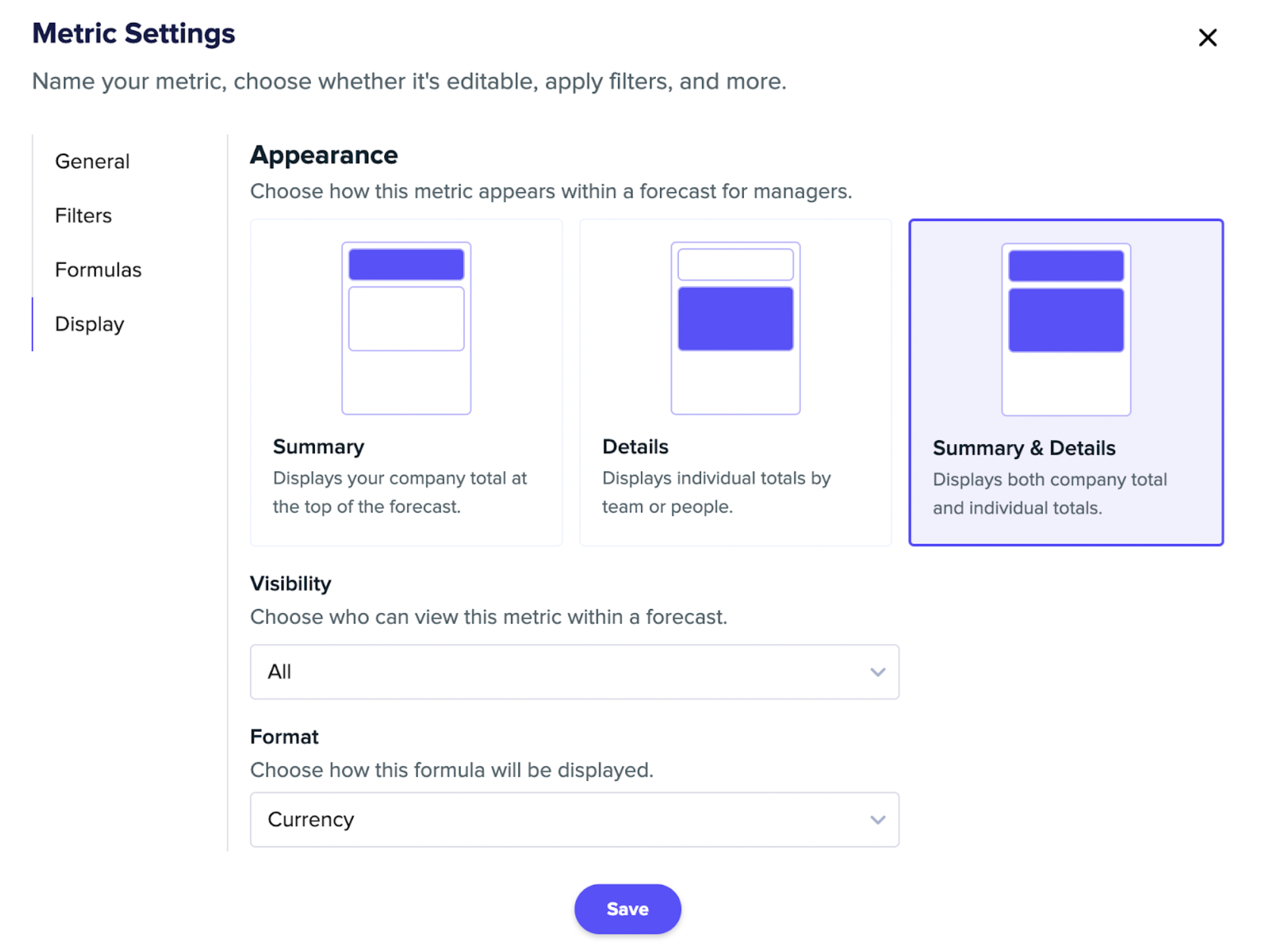The image size is (1265, 952).
Task: Click the Summary card title text
Action: tap(318, 447)
